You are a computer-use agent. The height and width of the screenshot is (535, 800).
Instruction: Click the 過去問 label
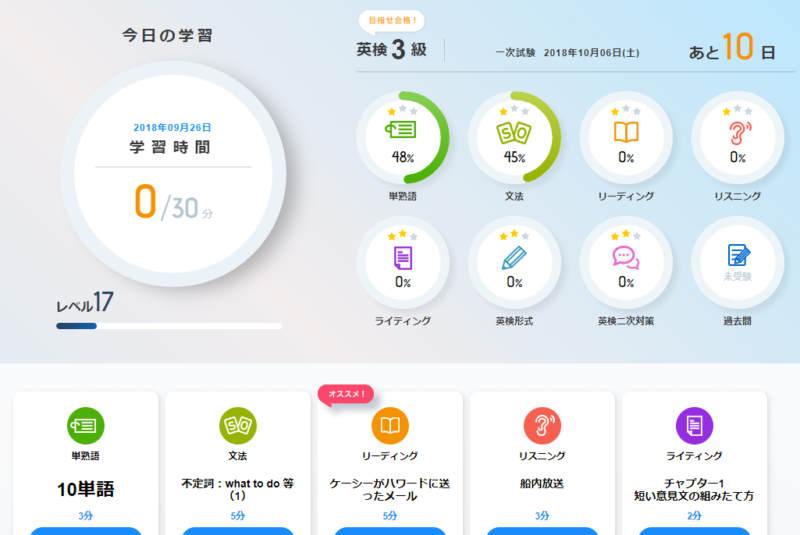click(738, 321)
